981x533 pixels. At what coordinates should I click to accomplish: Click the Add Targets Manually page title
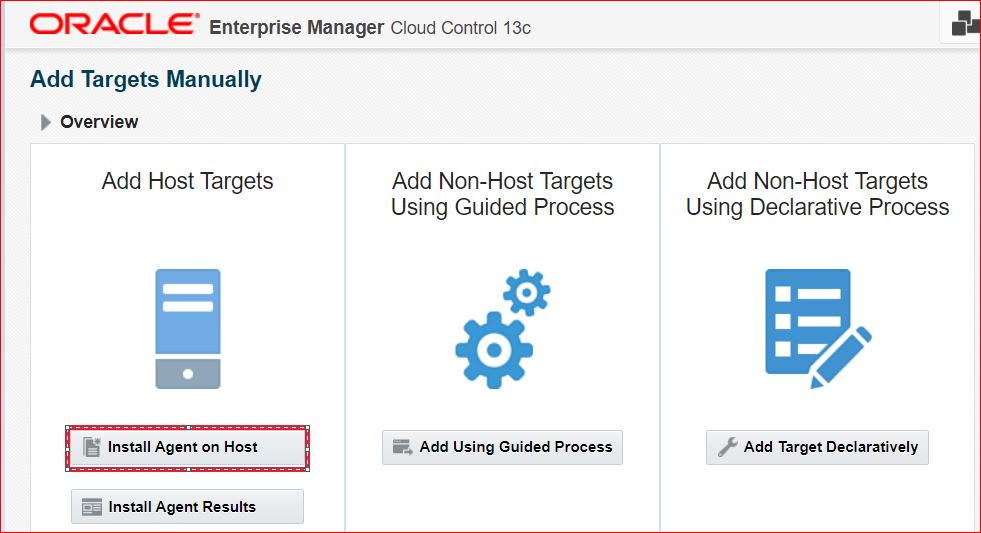(146, 80)
